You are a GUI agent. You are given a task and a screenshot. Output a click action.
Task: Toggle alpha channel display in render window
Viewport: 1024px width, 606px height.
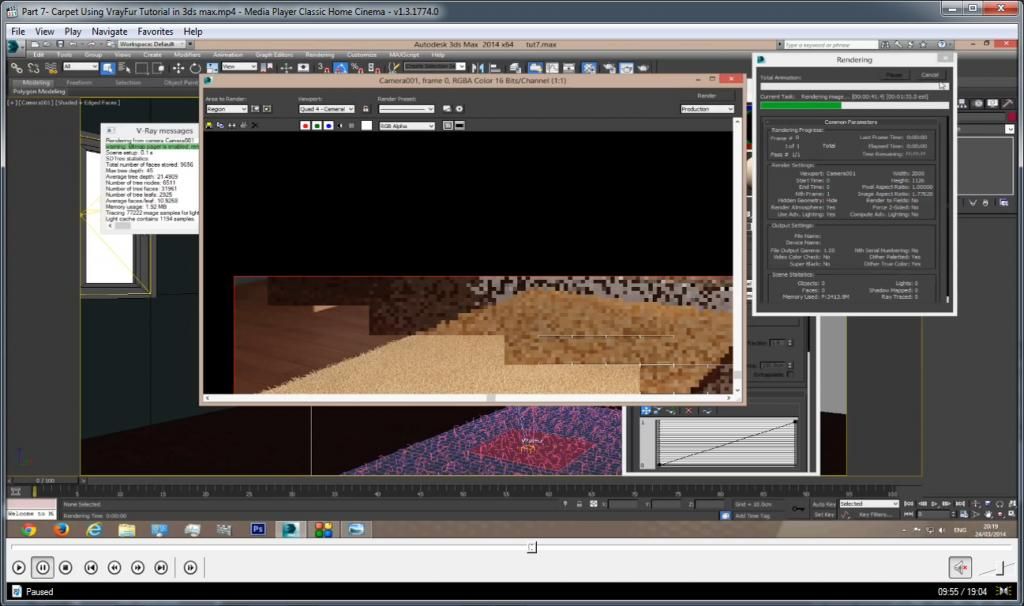pos(340,125)
